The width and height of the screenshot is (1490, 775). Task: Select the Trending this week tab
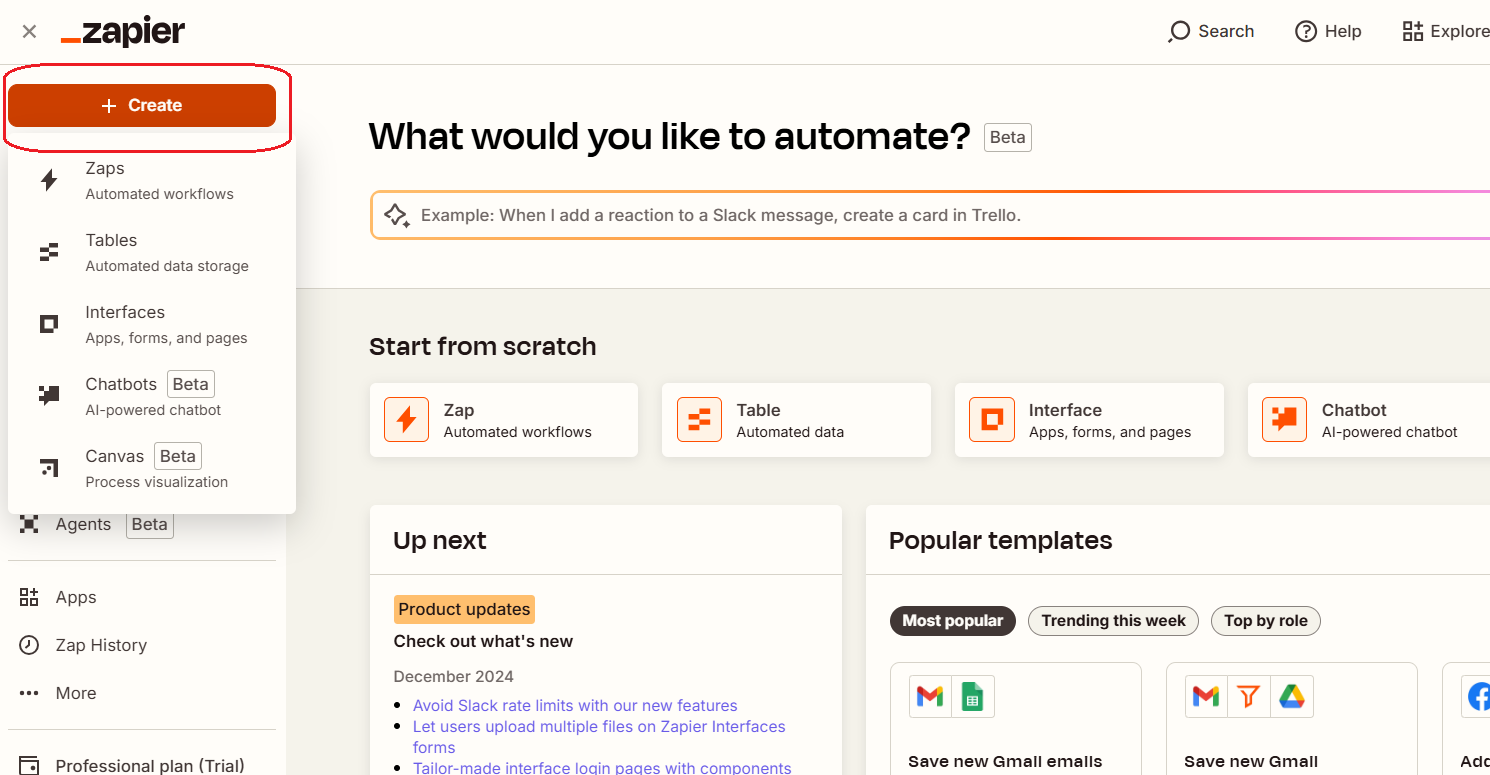coord(1113,620)
